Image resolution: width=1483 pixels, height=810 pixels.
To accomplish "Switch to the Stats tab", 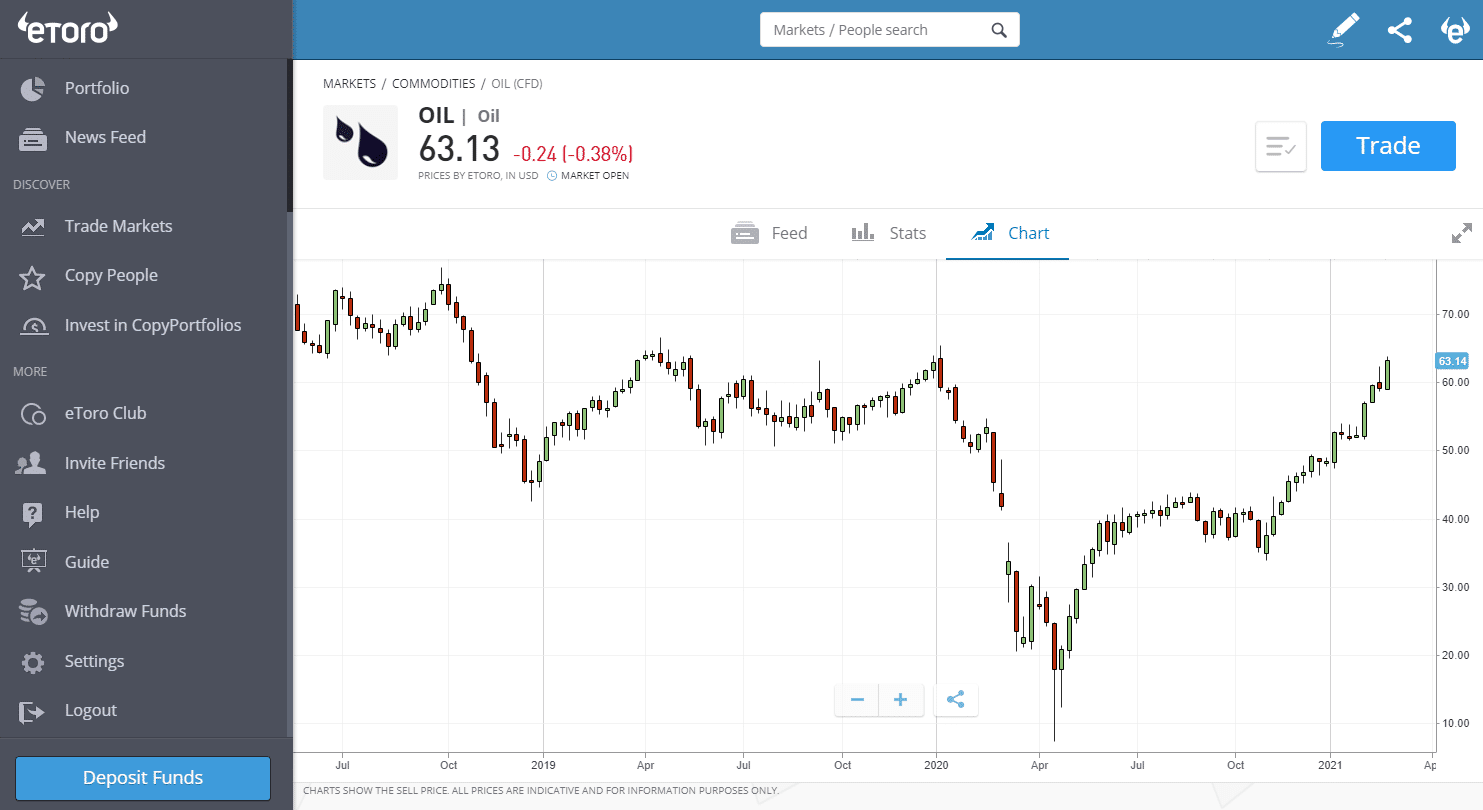I will coord(889,233).
